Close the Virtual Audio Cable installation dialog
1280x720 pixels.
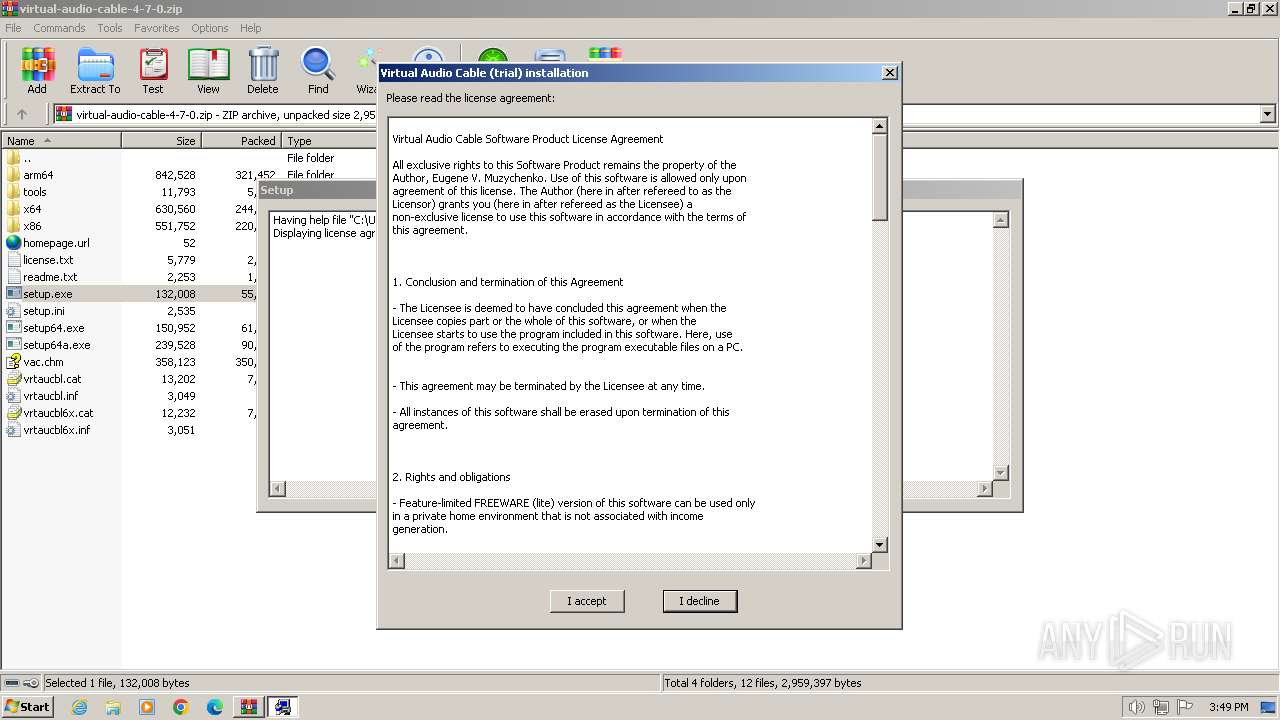(890, 73)
